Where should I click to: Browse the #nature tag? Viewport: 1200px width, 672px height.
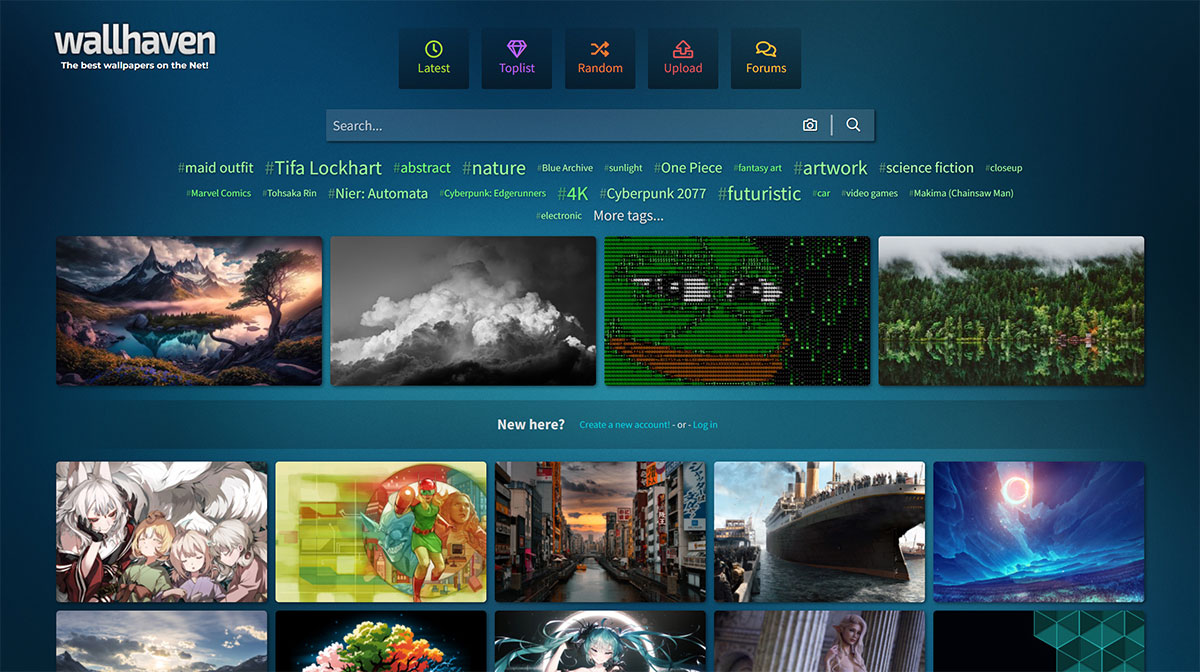coord(494,167)
